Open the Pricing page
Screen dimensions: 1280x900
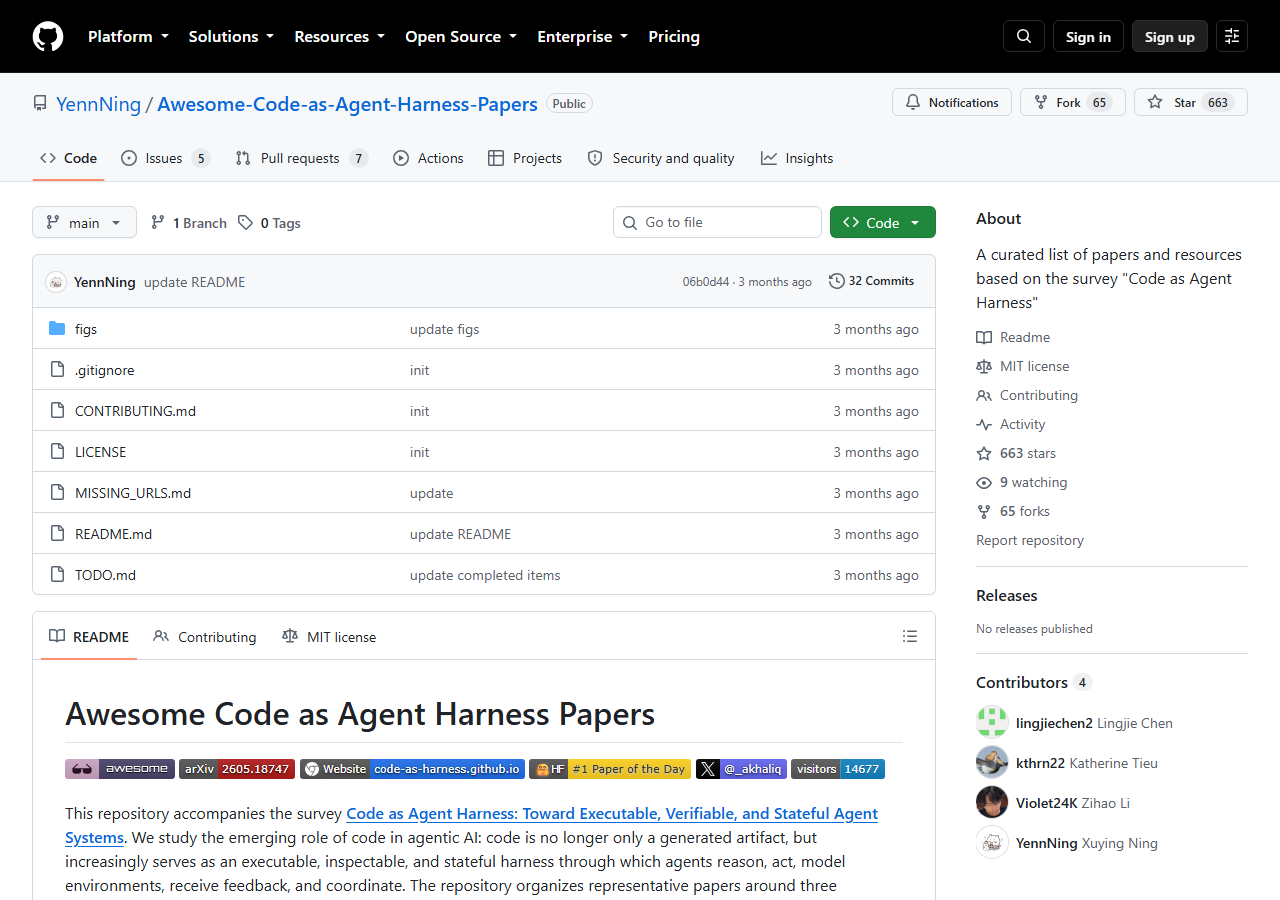[x=674, y=36]
